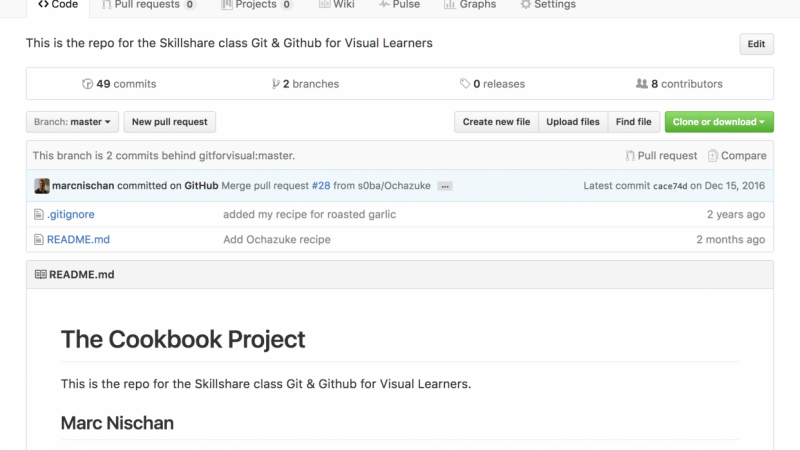The width and height of the screenshot is (800, 450).
Task: Click 'The Cookbook Project' heading
Action: coord(183,339)
